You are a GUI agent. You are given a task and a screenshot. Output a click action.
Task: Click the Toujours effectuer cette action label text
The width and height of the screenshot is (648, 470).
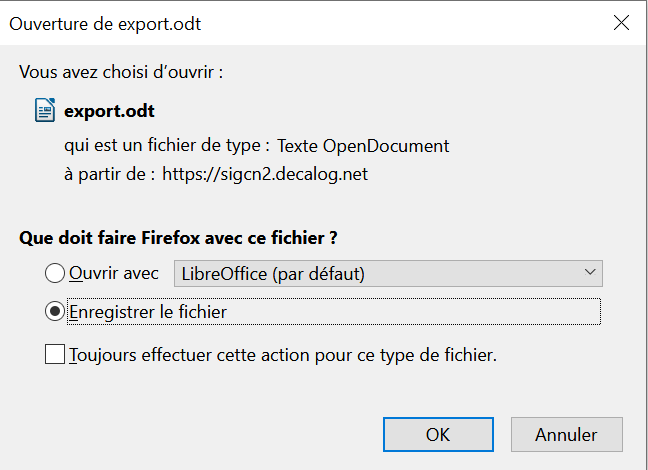(x=283, y=355)
